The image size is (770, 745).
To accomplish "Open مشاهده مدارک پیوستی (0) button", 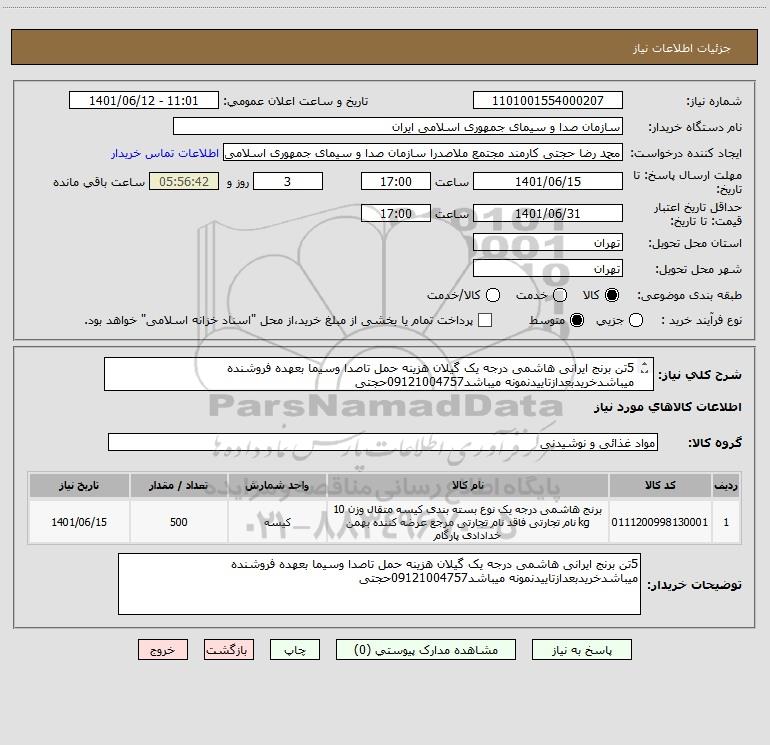I will point(426,650).
